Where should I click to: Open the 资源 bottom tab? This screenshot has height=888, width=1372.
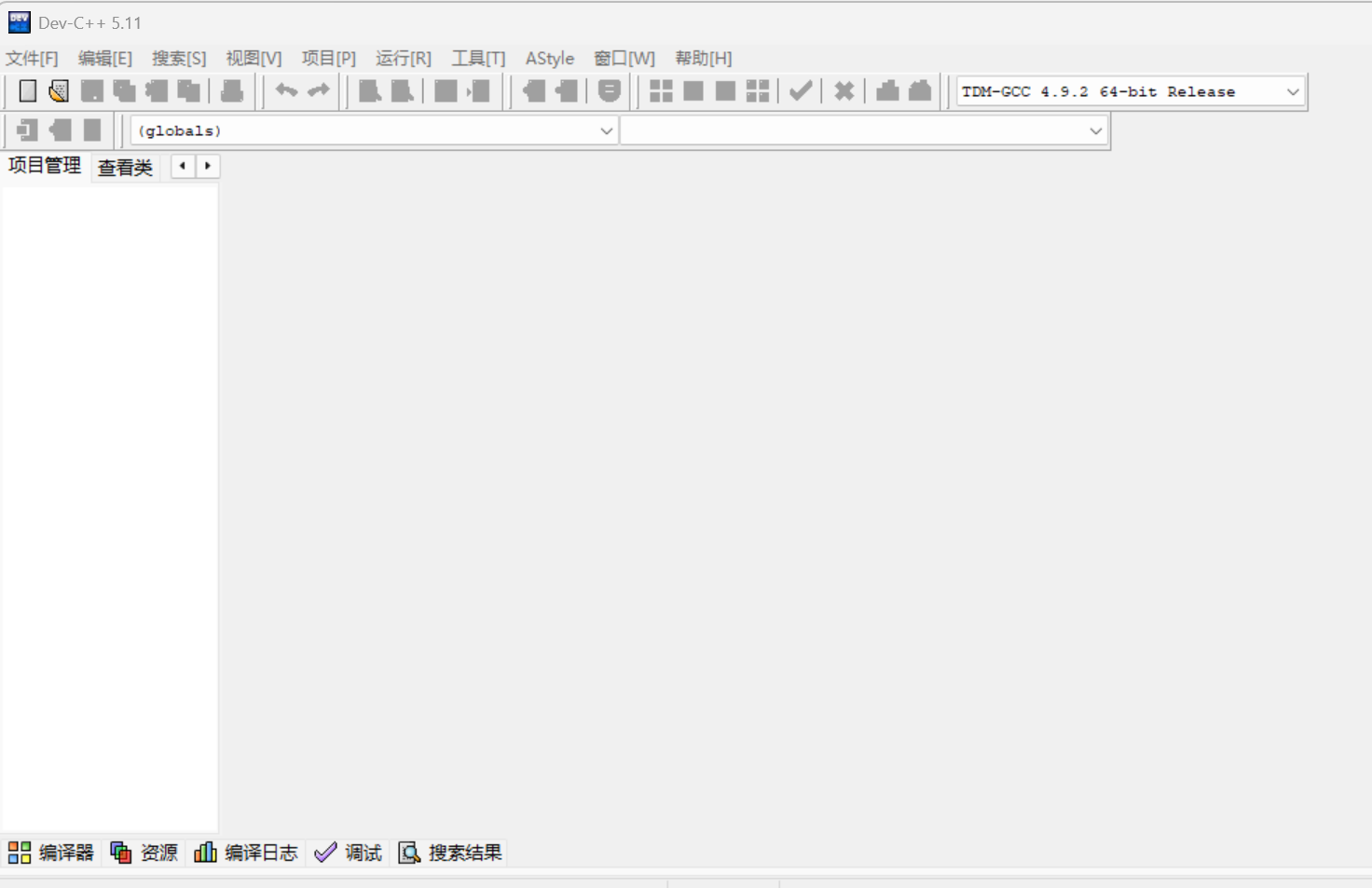point(144,853)
